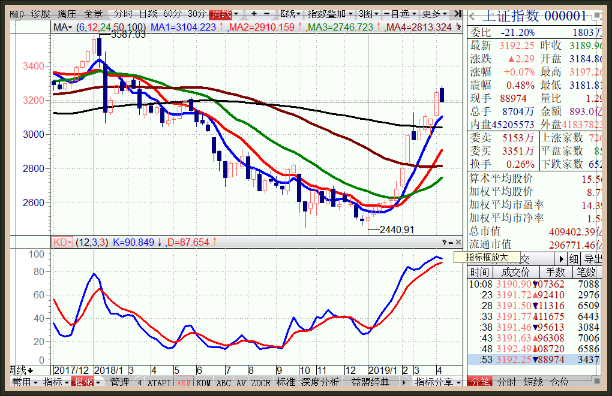Viewport: 612px width, 396px height.
Task: Switch to 60分 chart period
Action: 172,14
